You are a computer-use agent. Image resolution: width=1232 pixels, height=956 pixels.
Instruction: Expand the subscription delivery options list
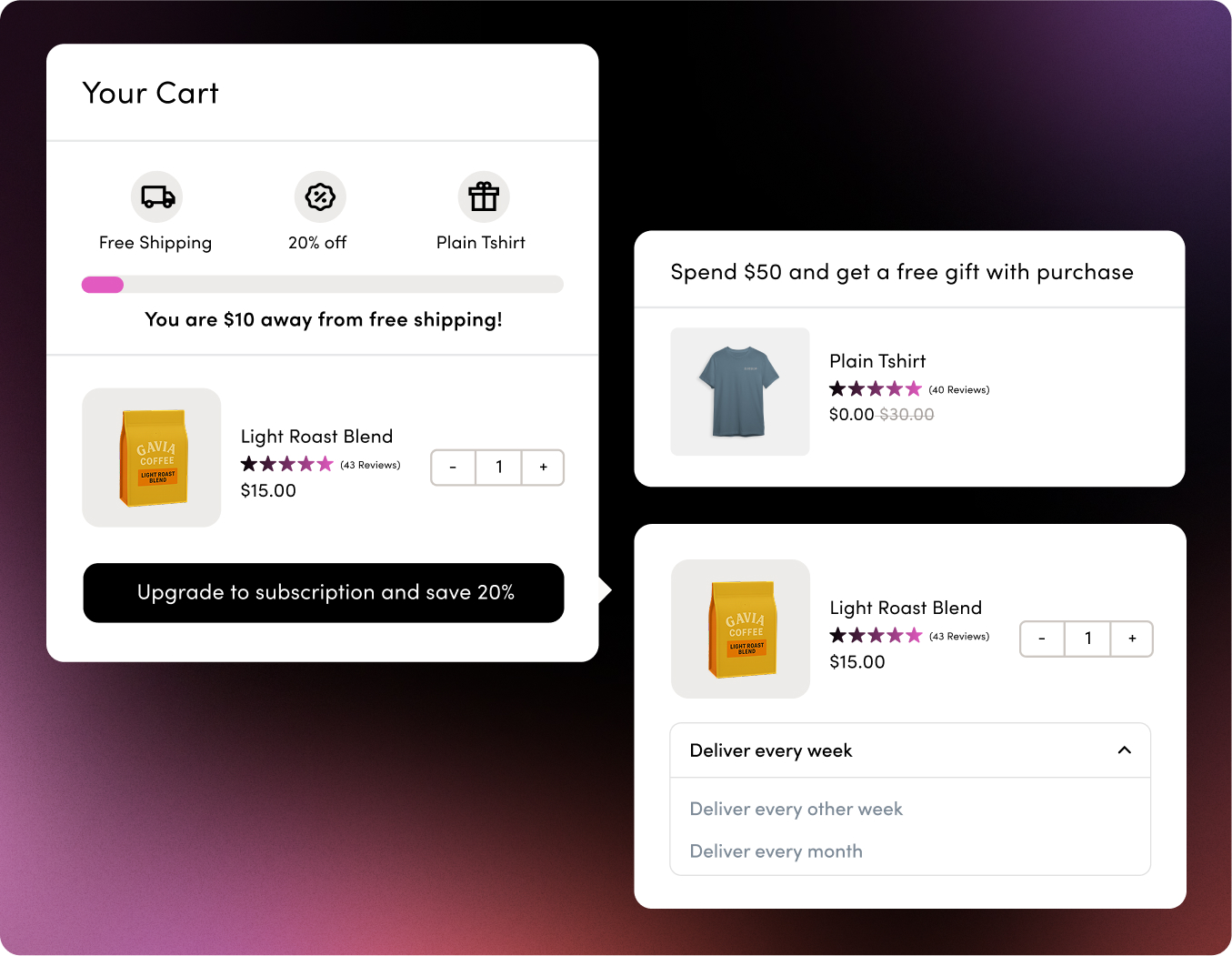pos(1124,750)
